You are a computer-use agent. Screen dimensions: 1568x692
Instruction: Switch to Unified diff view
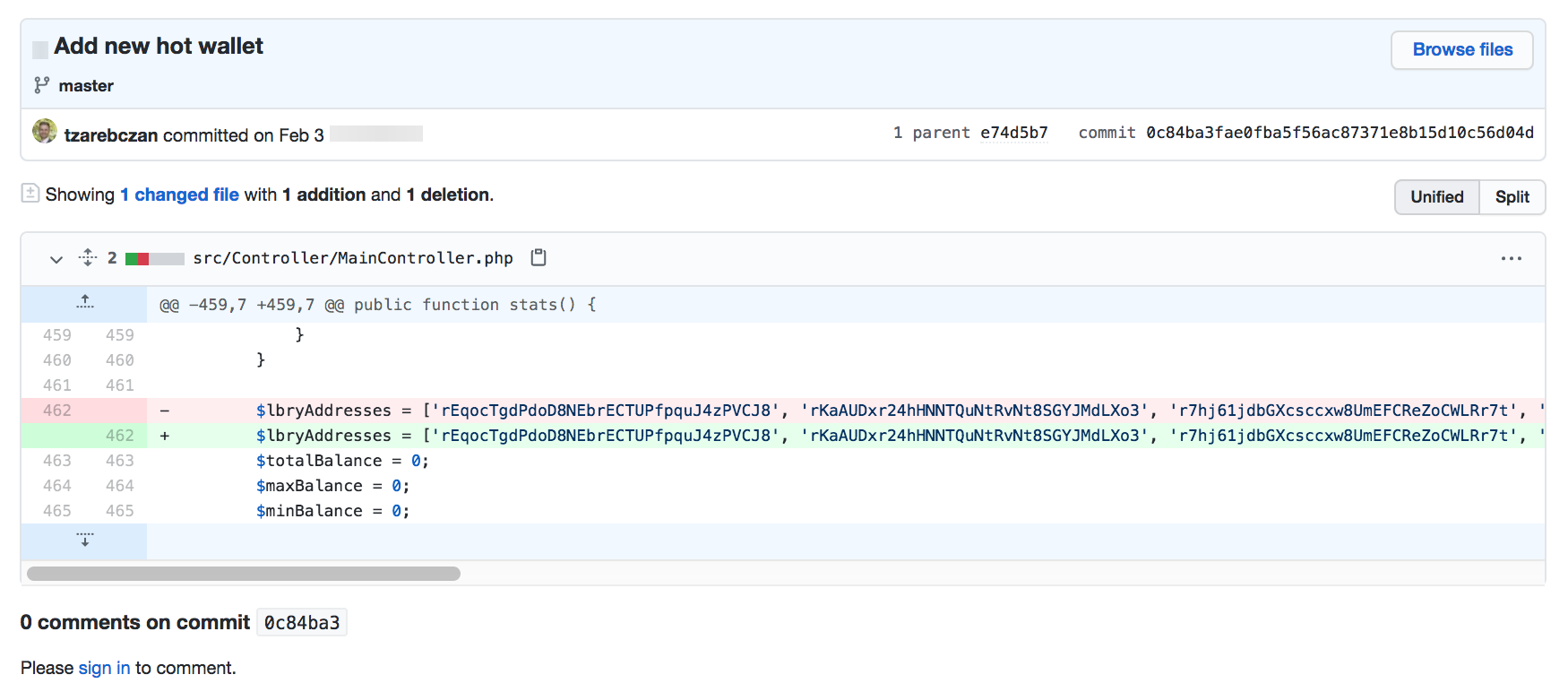(1436, 197)
